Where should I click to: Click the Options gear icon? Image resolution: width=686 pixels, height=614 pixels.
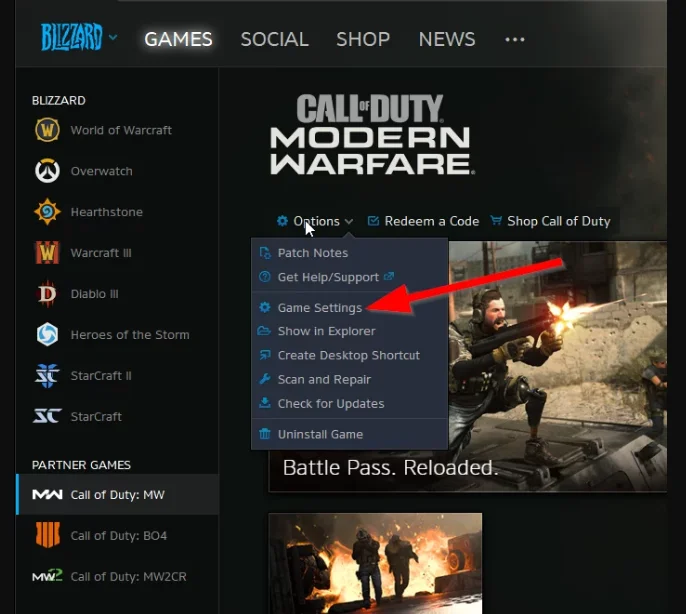pyautogui.click(x=283, y=221)
